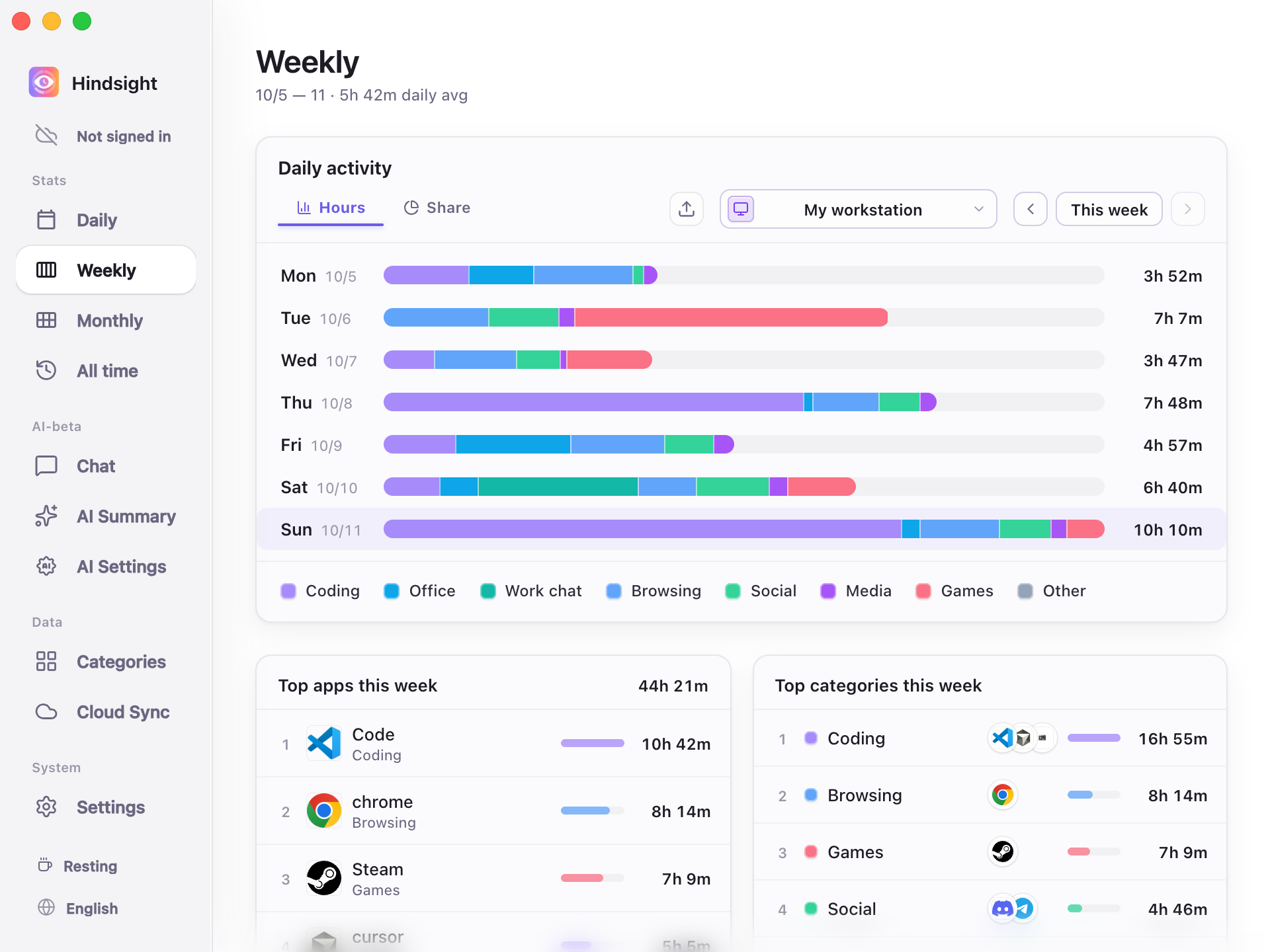Toggle the Browsing legend item
Screen dimensions: 1270x952
coord(654,590)
